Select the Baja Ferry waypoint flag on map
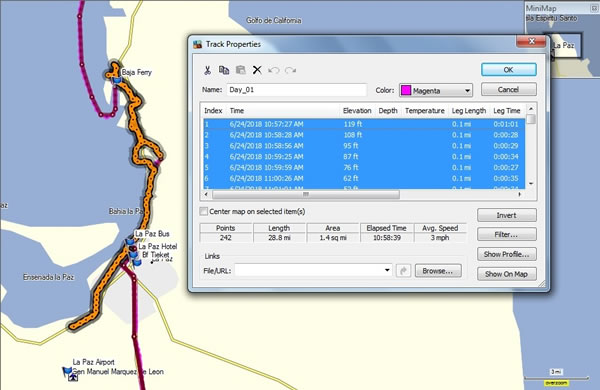The height and width of the screenshot is (390, 600). coord(117,80)
